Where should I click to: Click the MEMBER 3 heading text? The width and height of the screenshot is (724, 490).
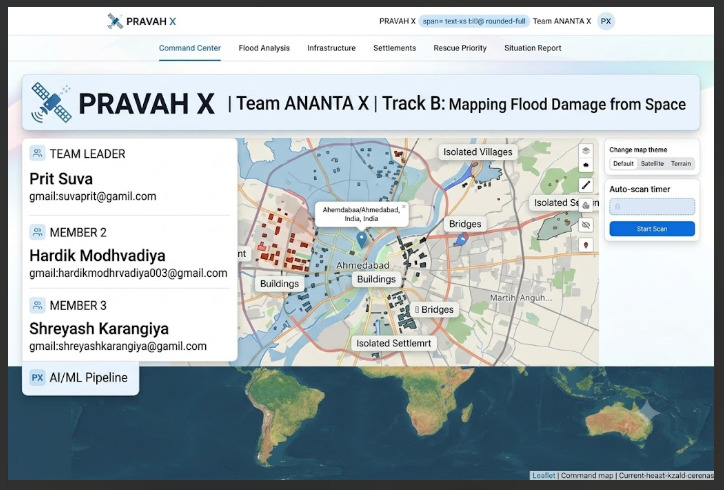point(78,306)
